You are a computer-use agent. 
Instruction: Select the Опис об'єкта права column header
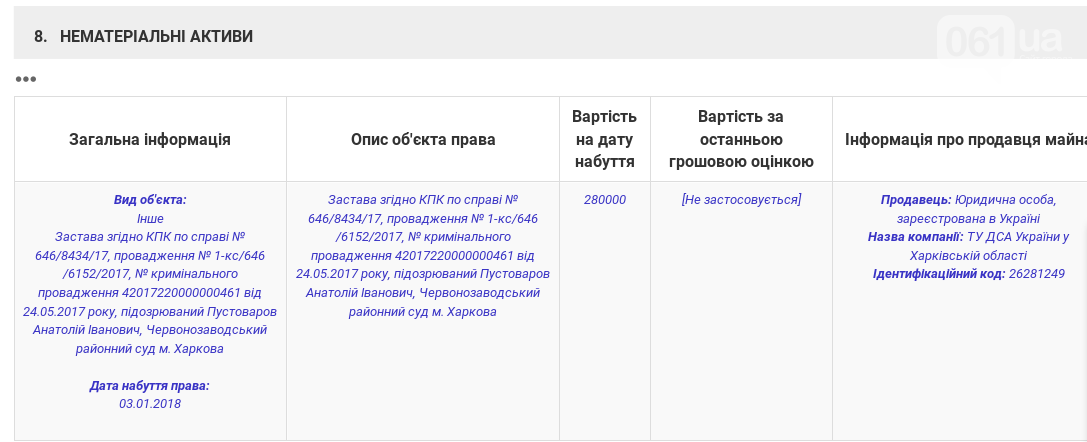pyautogui.click(x=423, y=139)
